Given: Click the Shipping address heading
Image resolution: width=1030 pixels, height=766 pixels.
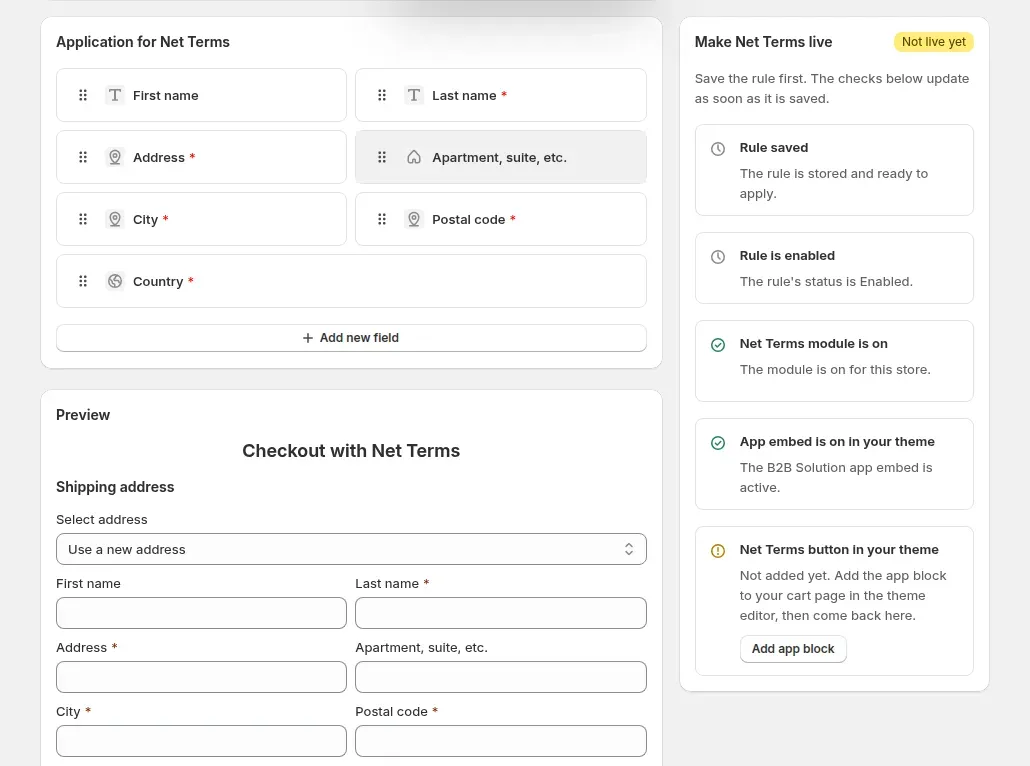Looking at the screenshot, I should tap(115, 487).
